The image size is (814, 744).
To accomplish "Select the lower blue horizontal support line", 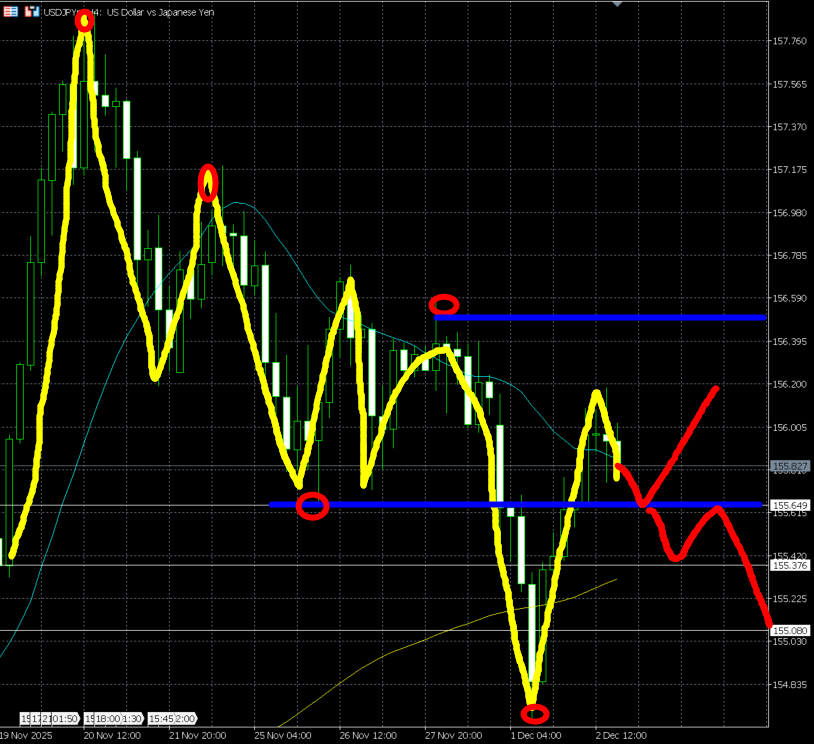I will (450, 505).
